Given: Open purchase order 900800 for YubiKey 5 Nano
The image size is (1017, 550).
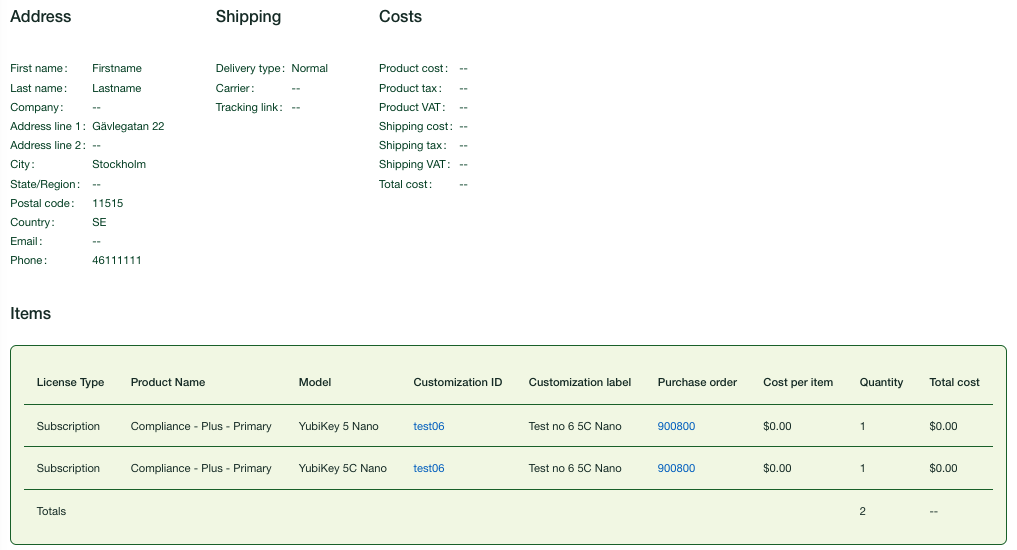Looking at the screenshot, I should (676, 426).
